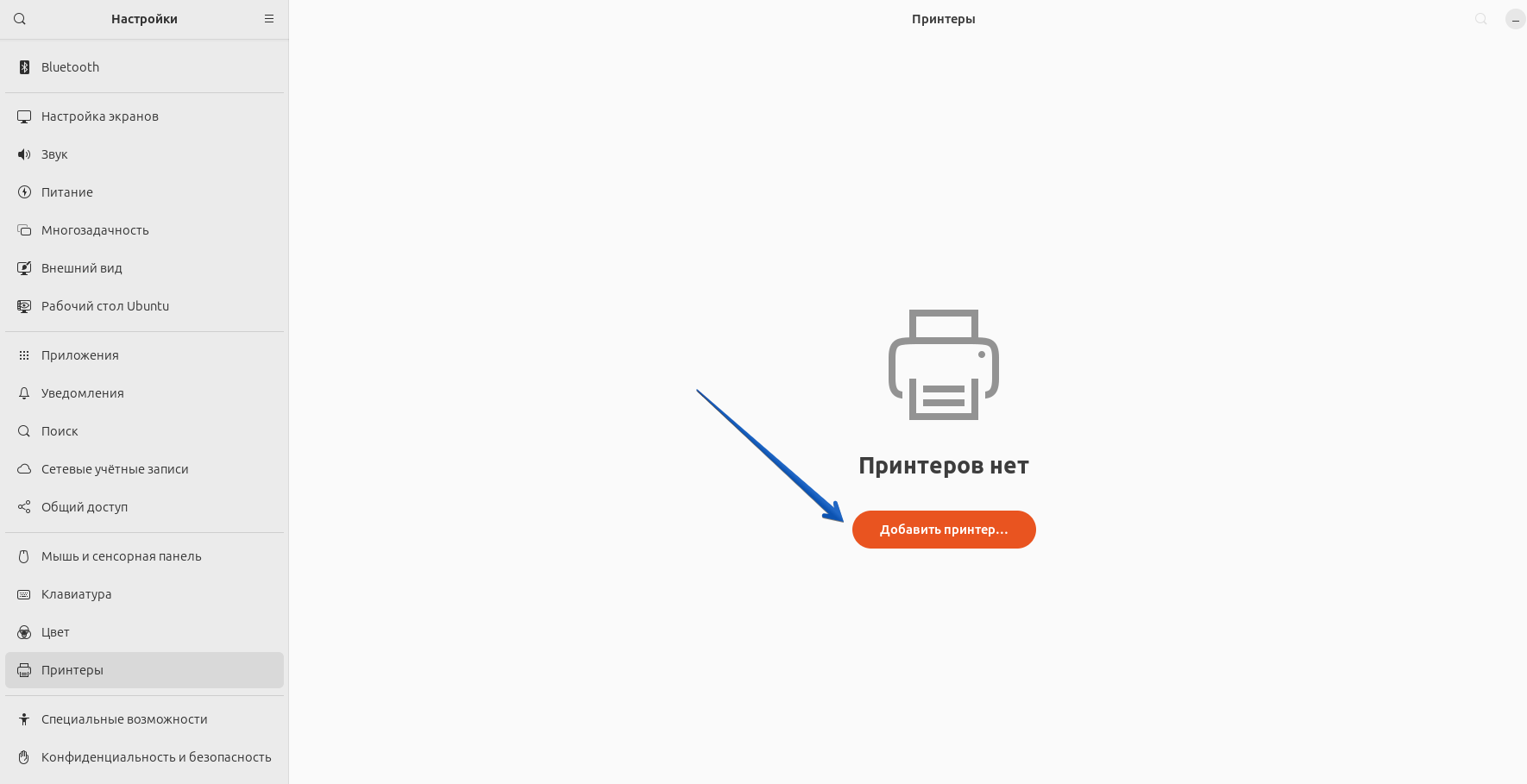Click the Sound speaker icon

click(x=24, y=154)
